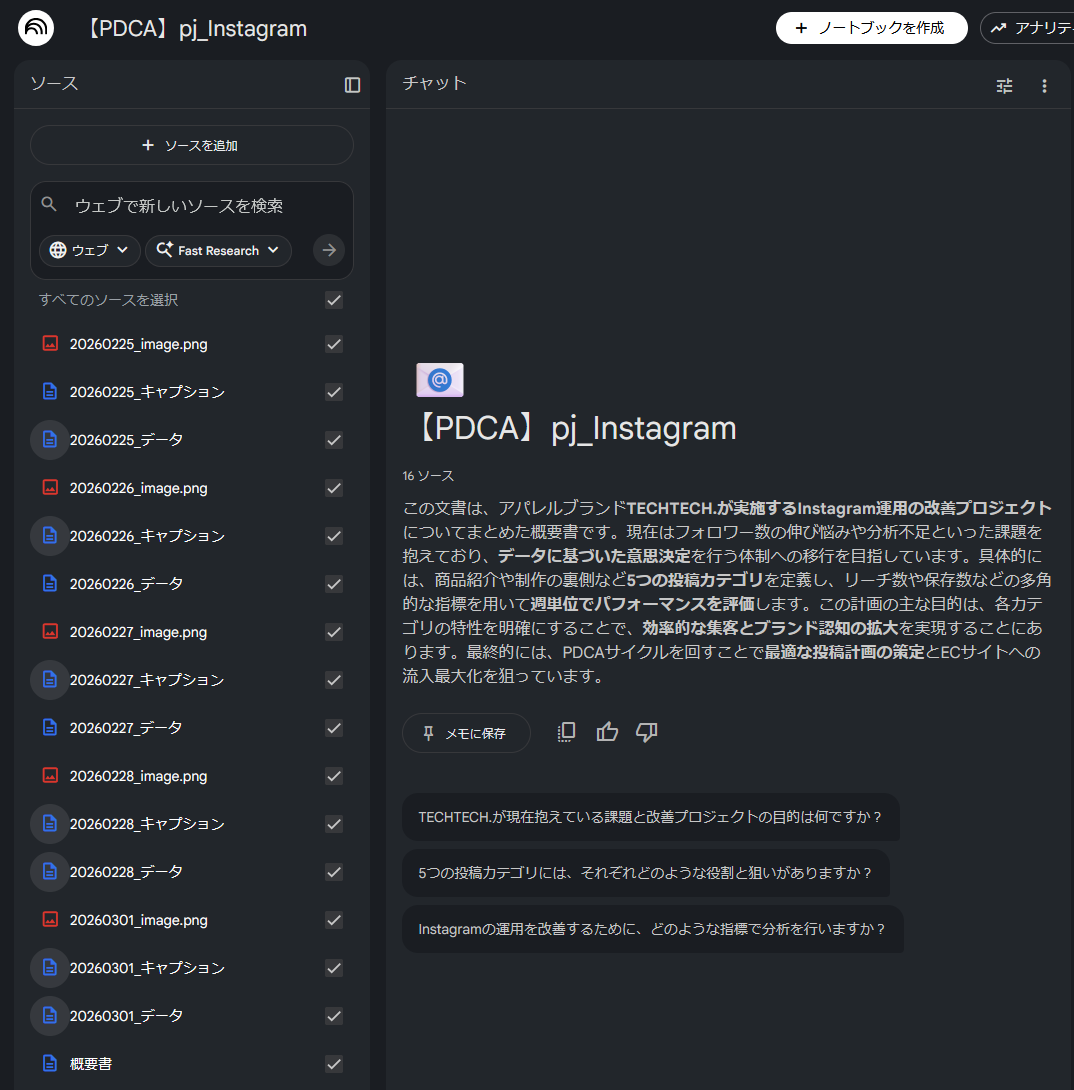Submit the web source search with arrow icon
Image resolution: width=1074 pixels, height=1090 pixels.
tap(328, 250)
